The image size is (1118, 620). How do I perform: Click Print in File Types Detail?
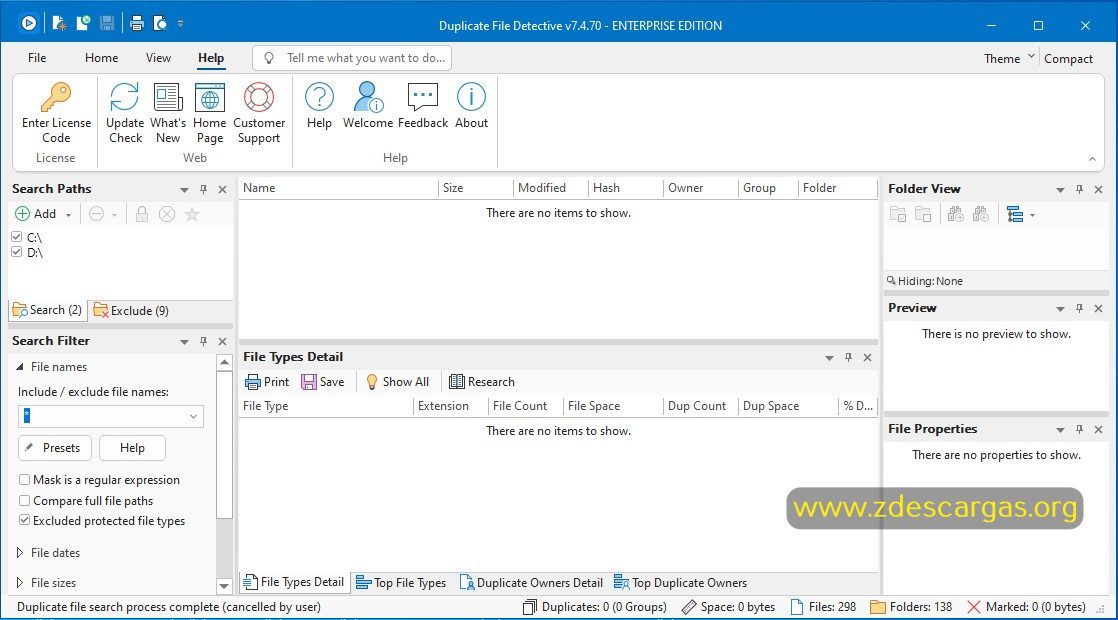coord(267,382)
